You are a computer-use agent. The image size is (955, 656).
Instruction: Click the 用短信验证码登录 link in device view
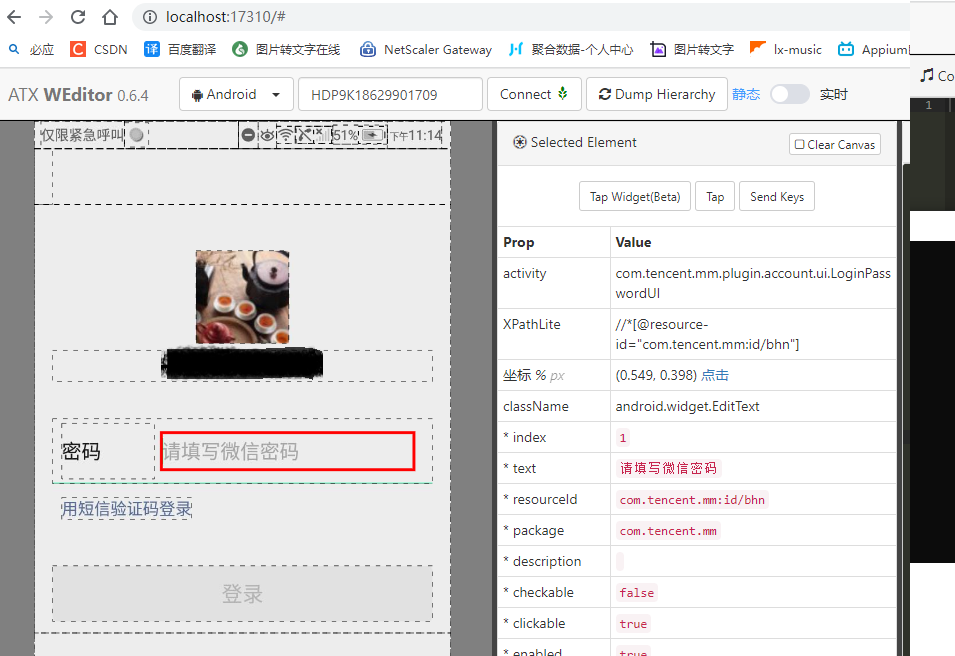pos(127,509)
